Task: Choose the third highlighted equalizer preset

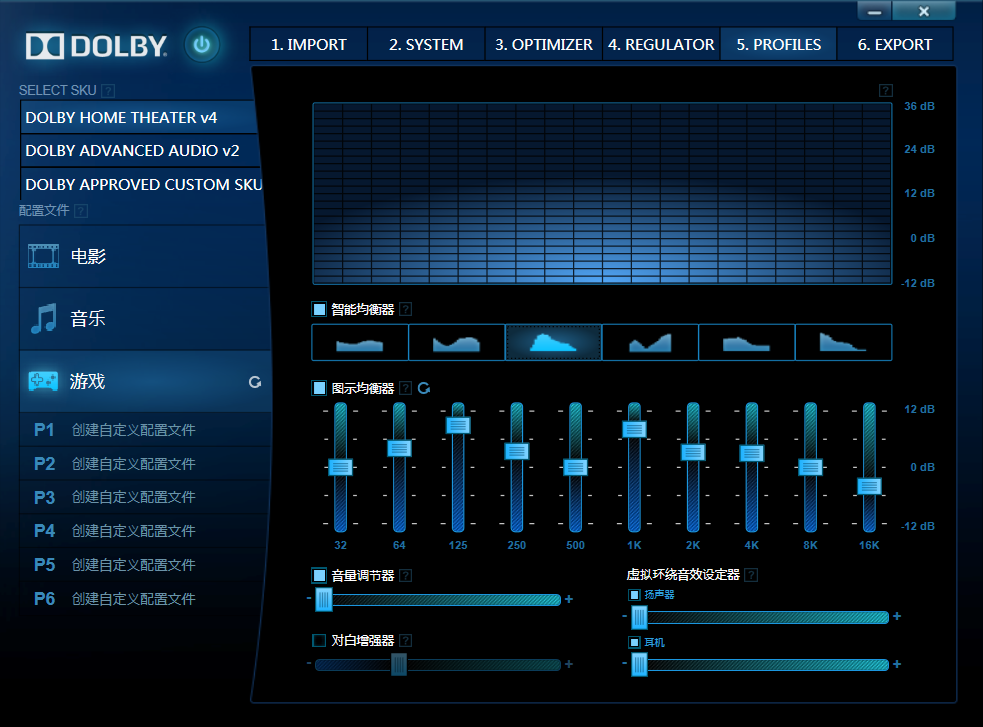Action: 553,342
